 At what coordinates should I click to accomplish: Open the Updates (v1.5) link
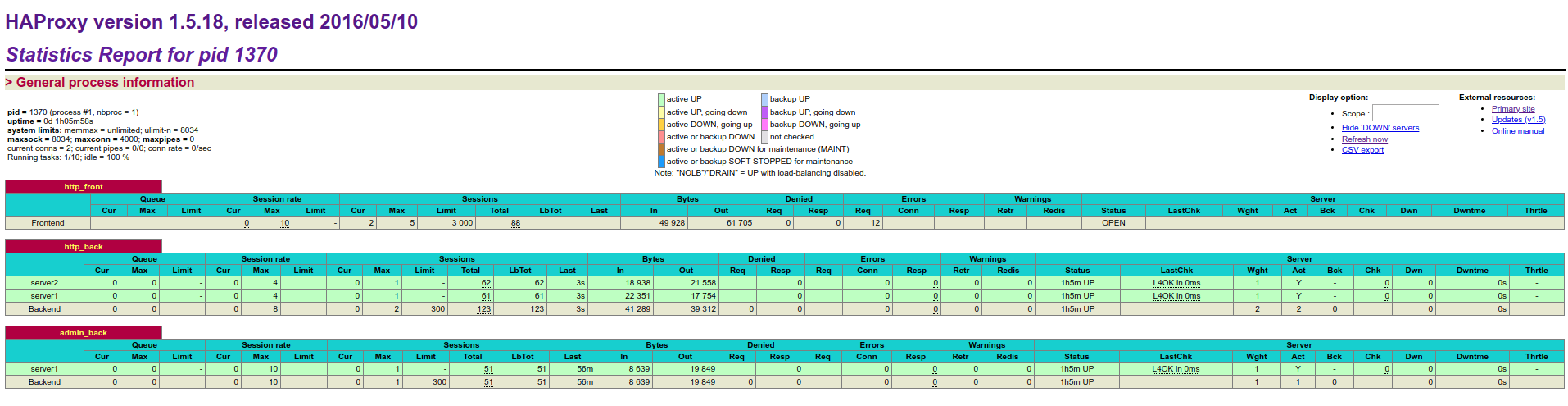[1518, 120]
